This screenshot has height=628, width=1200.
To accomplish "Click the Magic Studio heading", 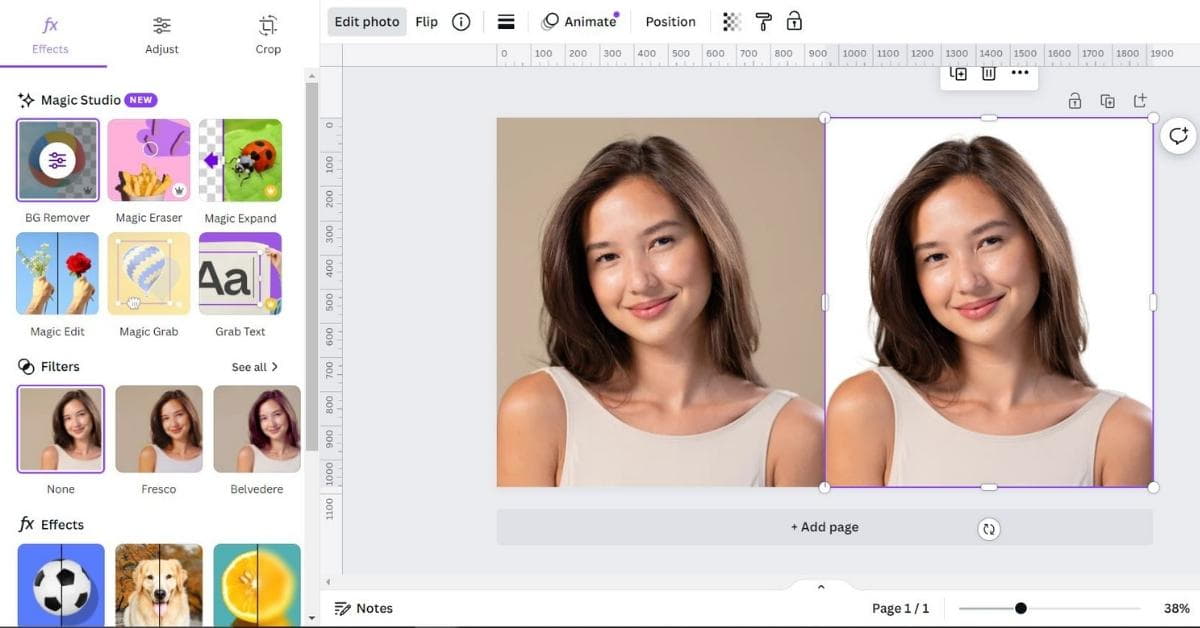I will pyautogui.click(x=80, y=100).
